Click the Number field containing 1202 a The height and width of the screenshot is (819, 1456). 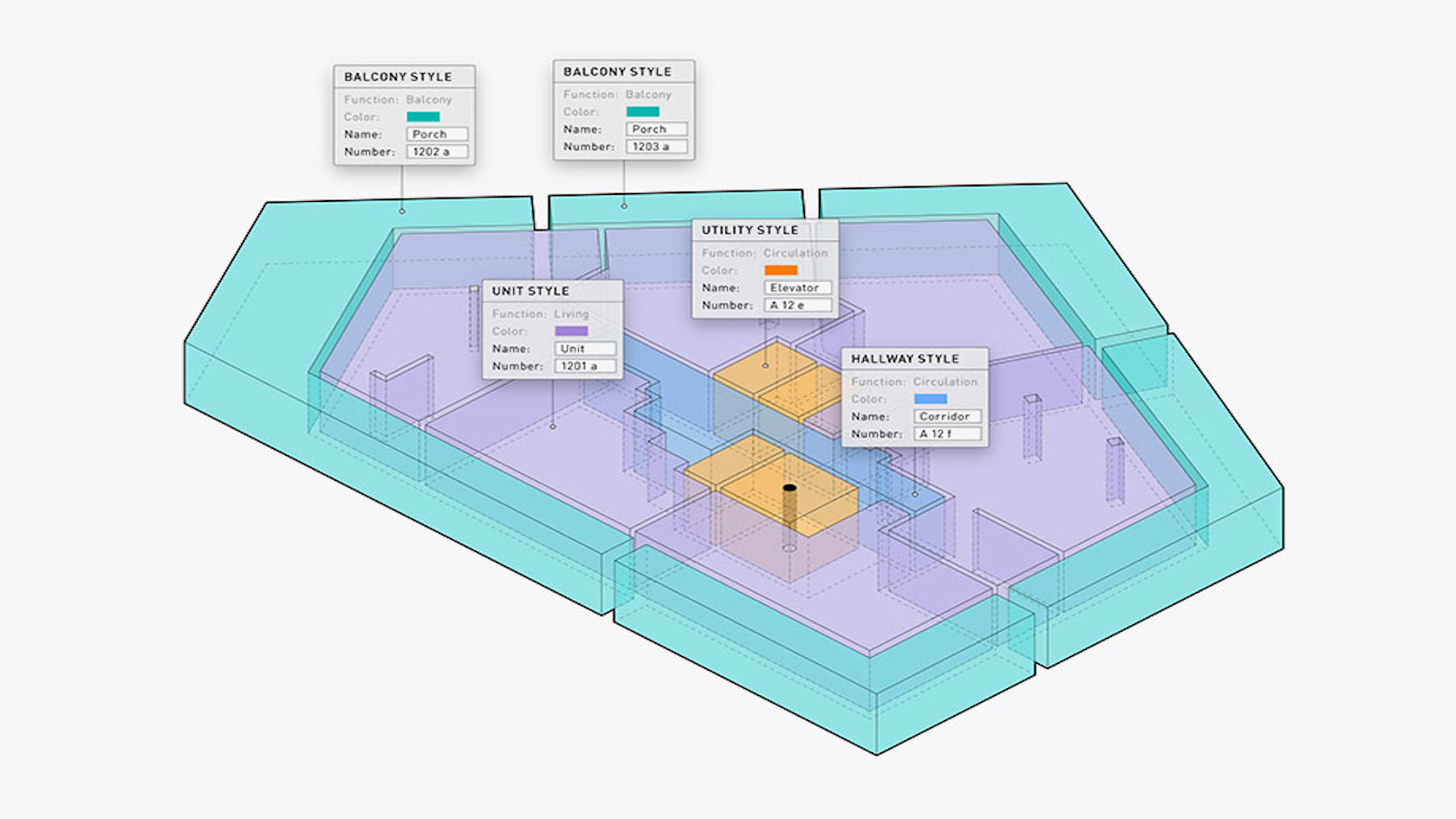[x=437, y=152]
